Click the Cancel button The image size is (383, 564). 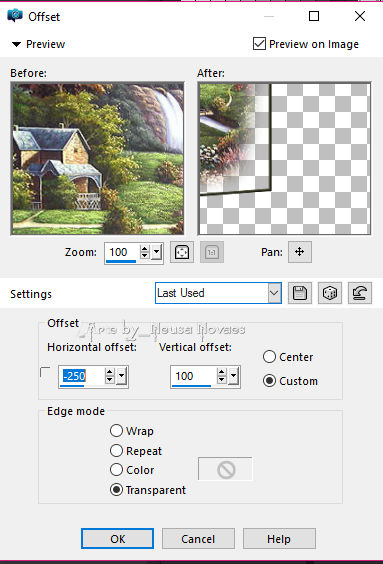pyautogui.click(x=198, y=538)
